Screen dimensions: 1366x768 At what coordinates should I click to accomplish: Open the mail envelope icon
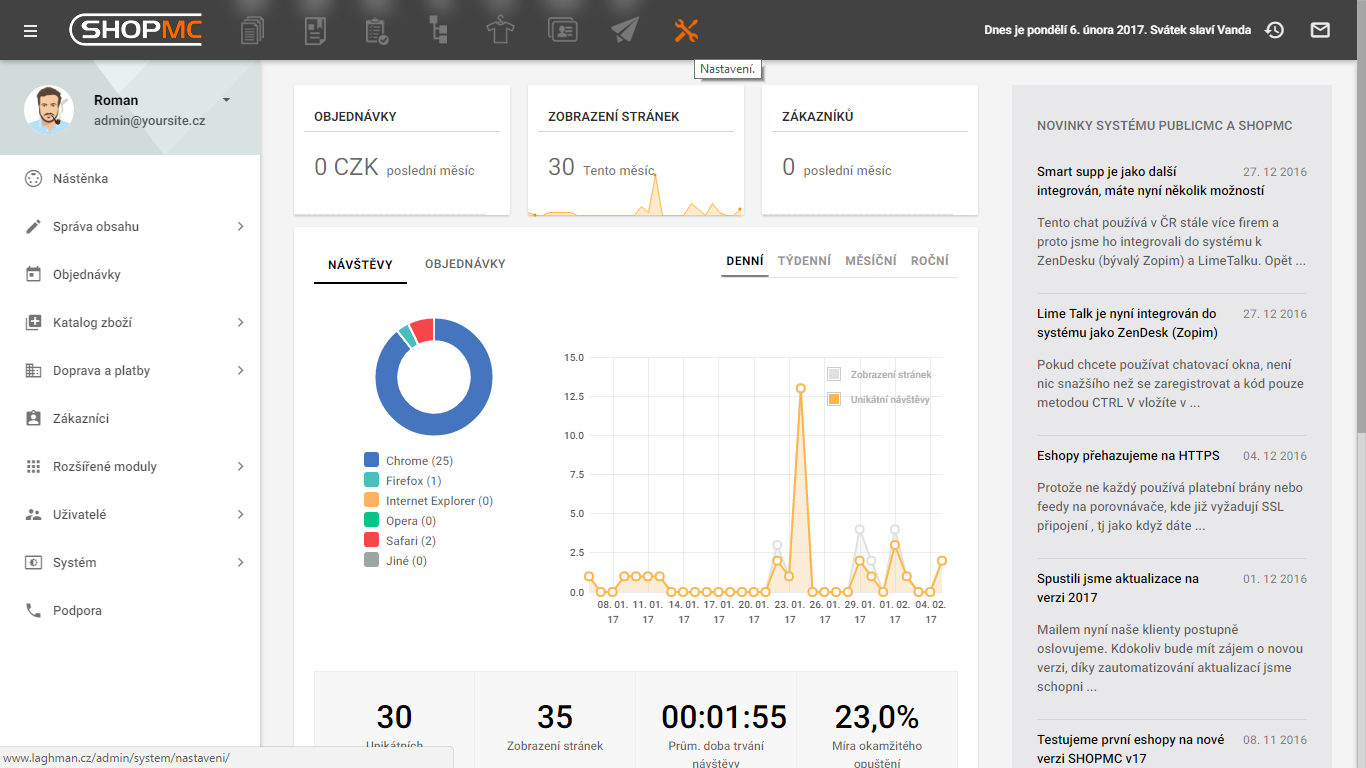(x=1320, y=30)
